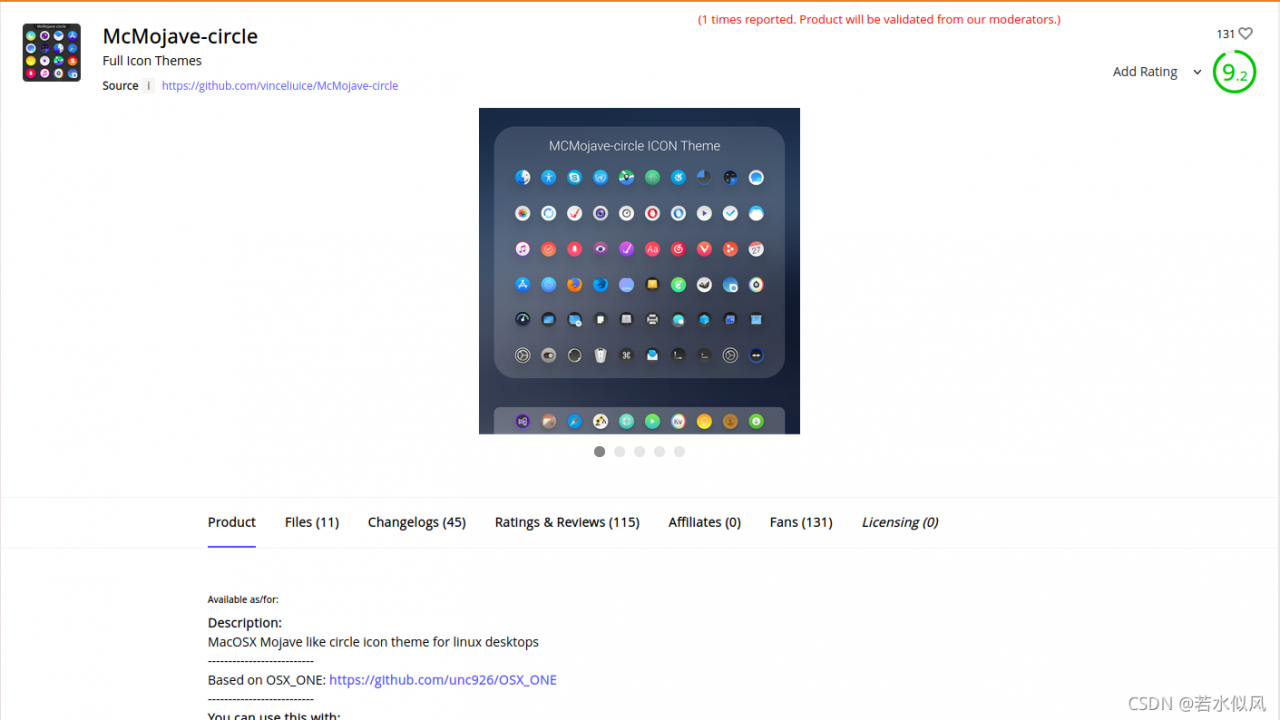This screenshot has width=1280, height=720.
Task: Click the 131 fan count number
Action: 1226,34
